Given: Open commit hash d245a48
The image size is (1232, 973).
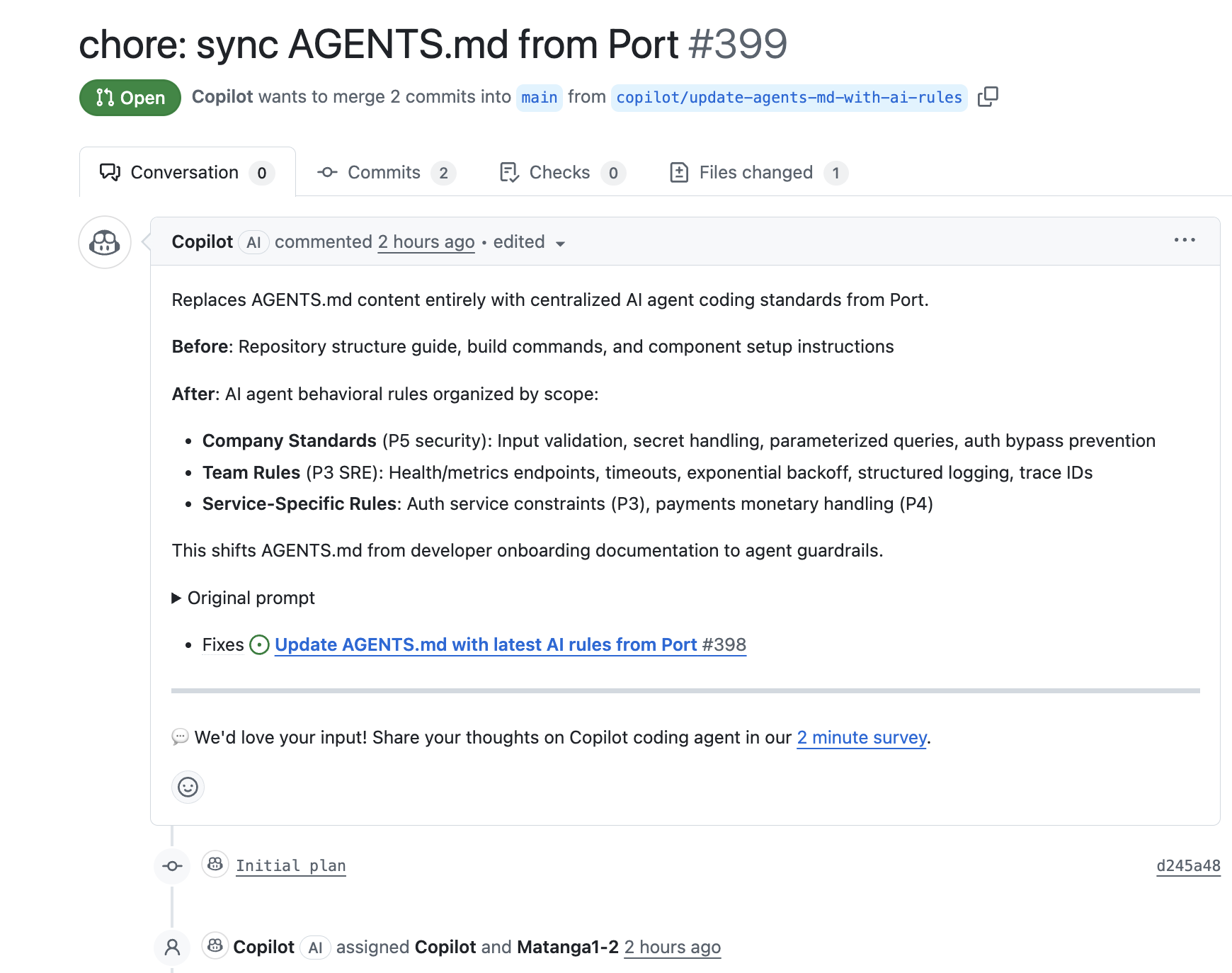Looking at the screenshot, I should (1188, 866).
